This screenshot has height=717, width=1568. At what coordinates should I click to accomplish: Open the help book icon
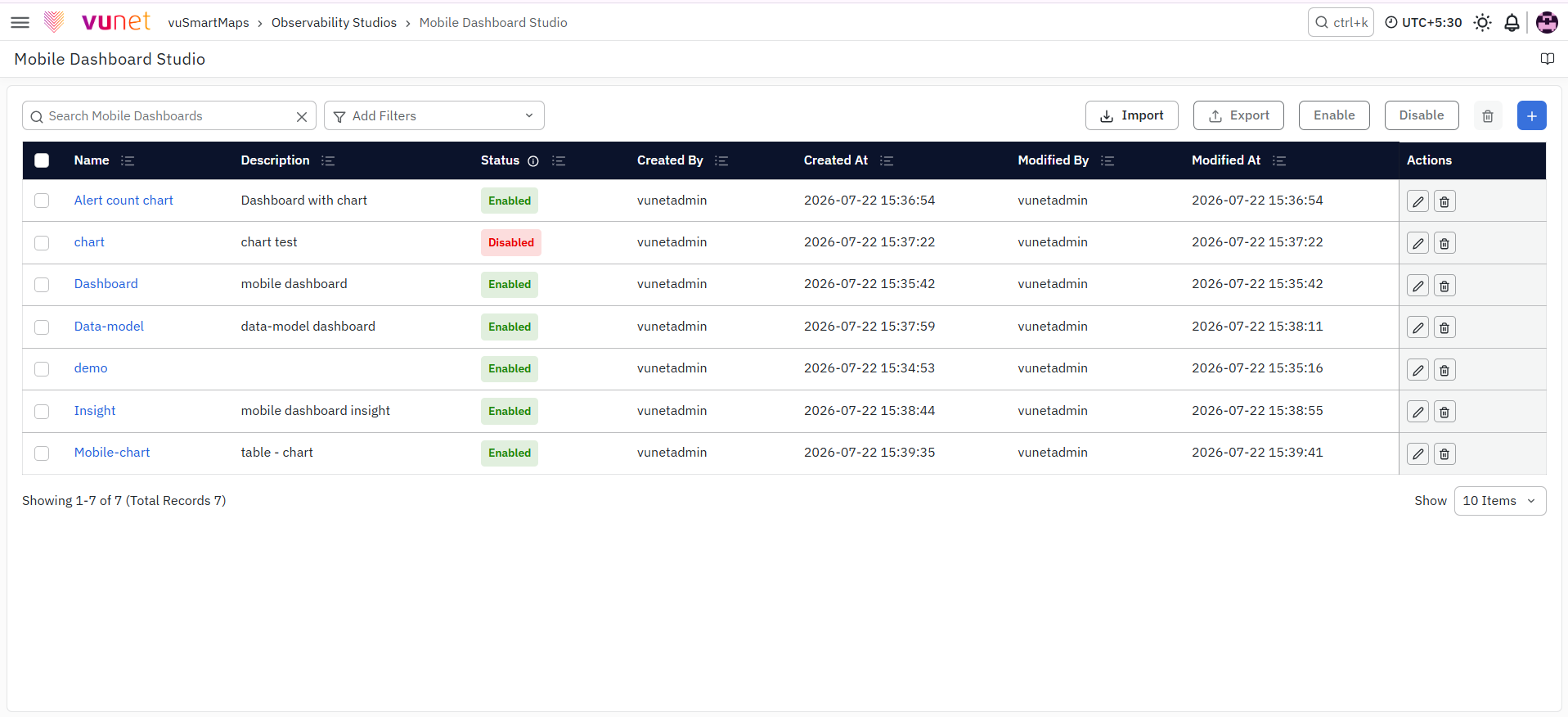click(x=1547, y=59)
